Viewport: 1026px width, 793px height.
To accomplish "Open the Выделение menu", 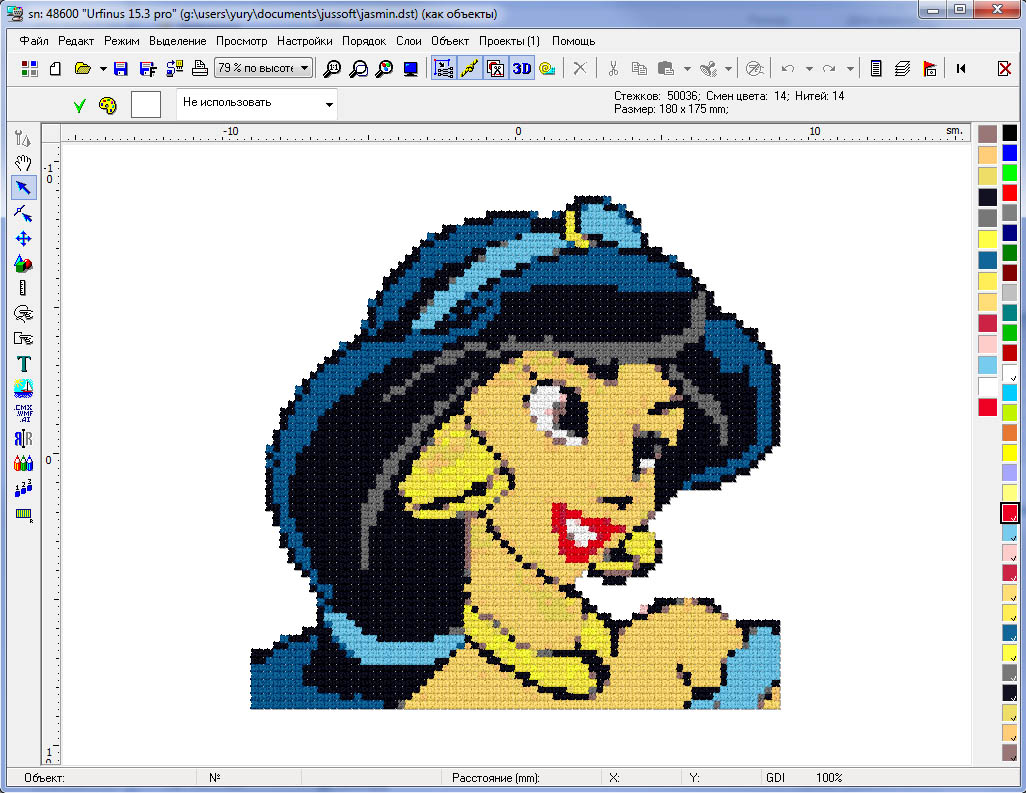I will click(177, 41).
